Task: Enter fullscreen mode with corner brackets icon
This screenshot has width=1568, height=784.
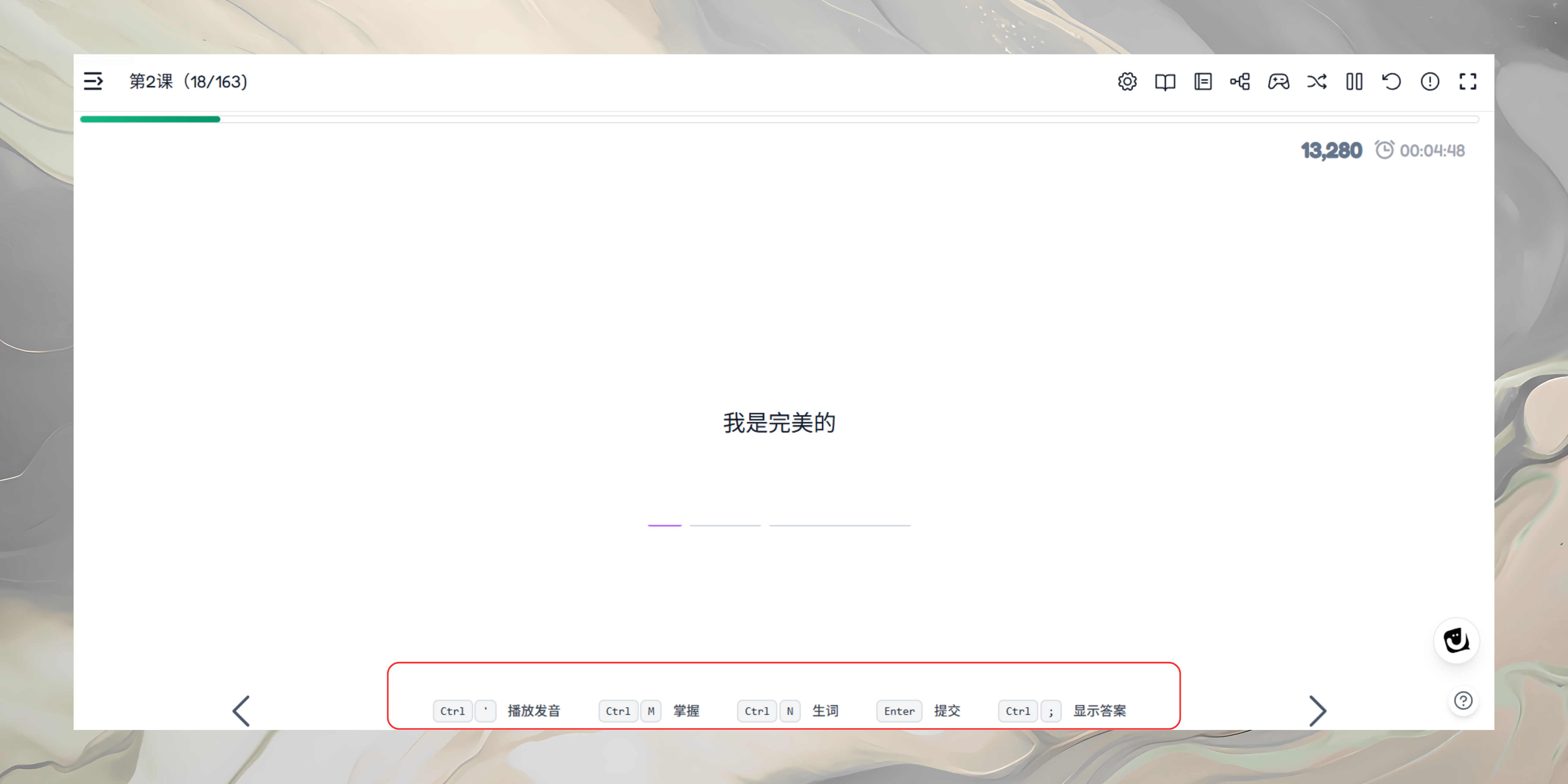Action: coord(1468,81)
